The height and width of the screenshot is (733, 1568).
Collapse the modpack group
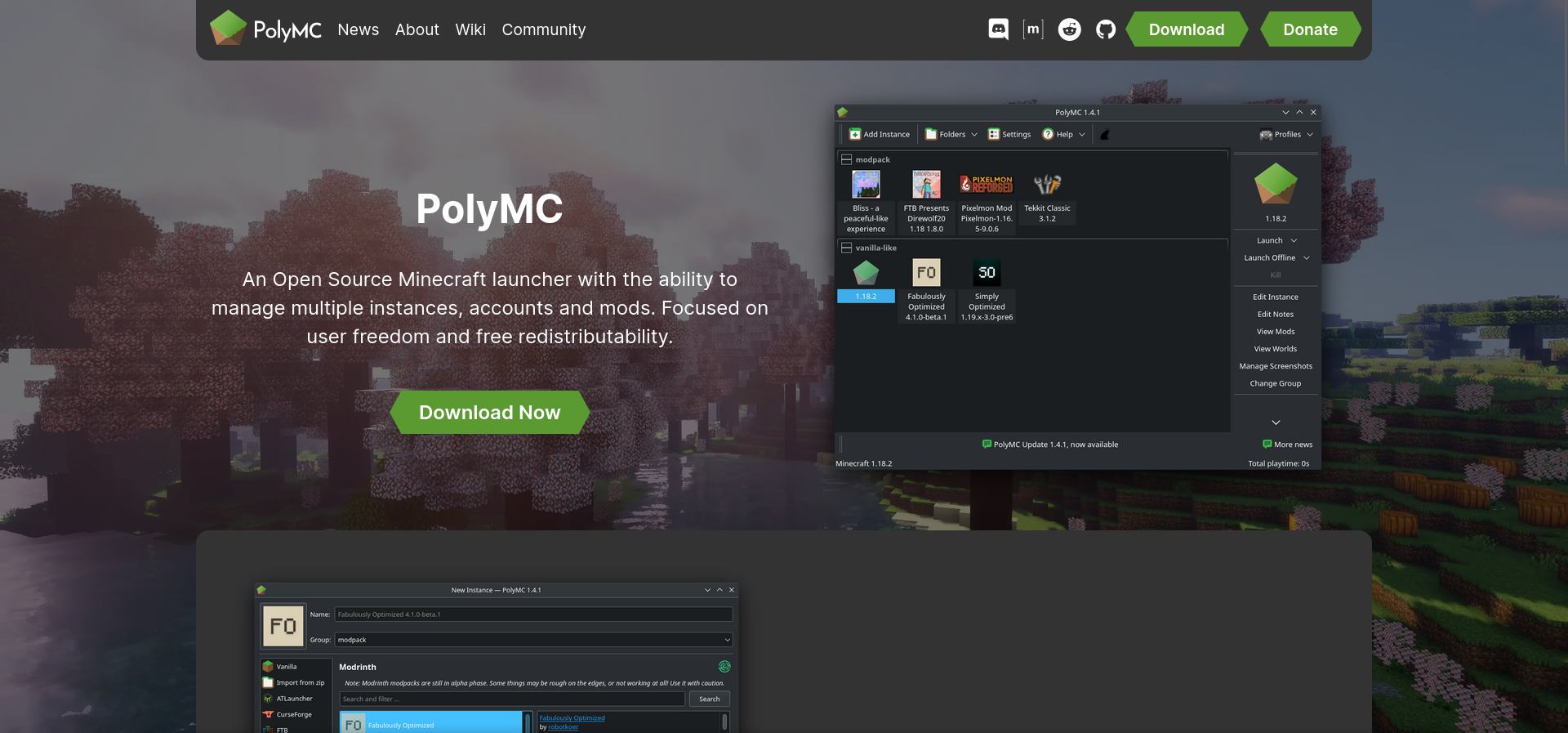[846, 159]
